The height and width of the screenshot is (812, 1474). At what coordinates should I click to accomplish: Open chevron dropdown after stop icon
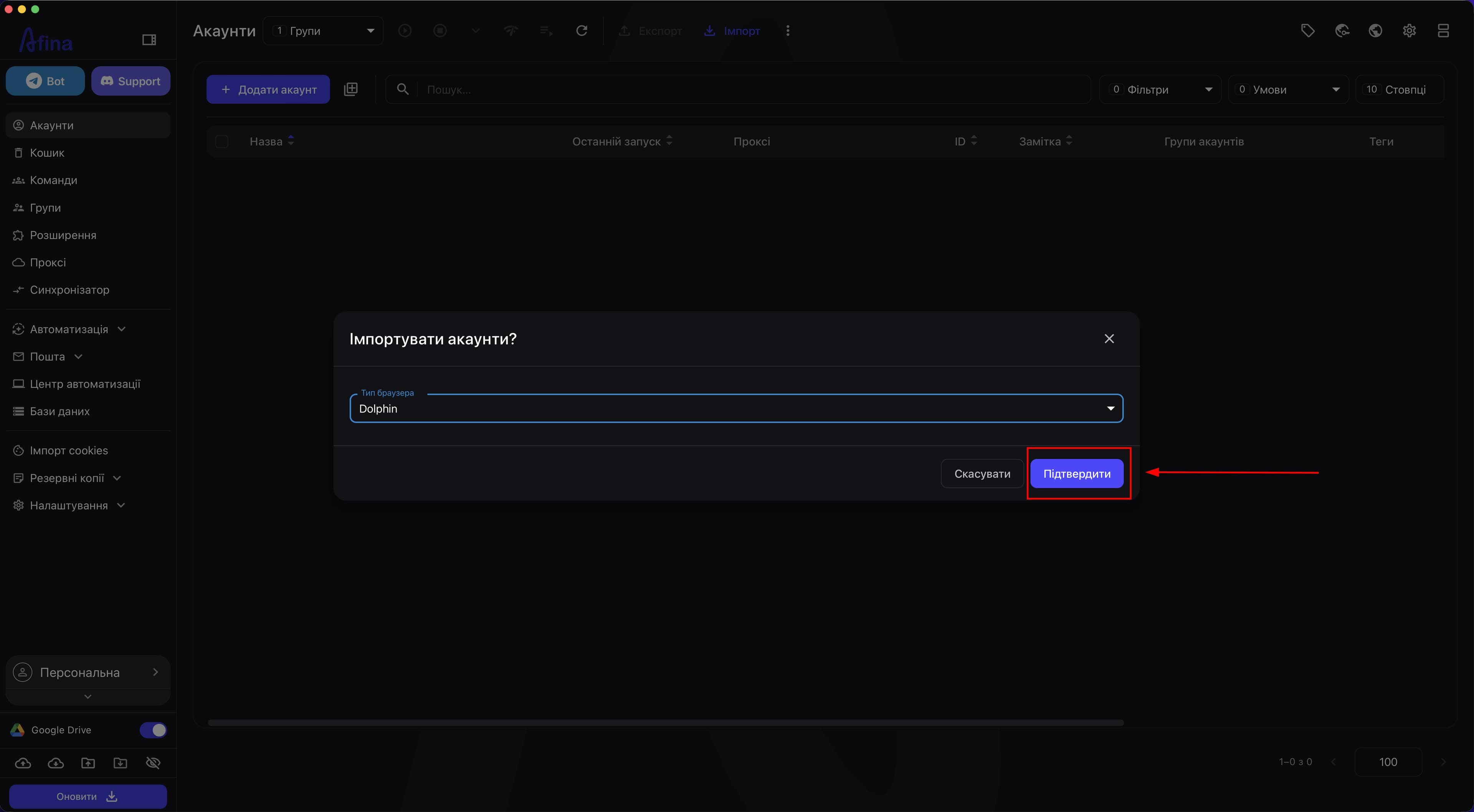click(476, 31)
